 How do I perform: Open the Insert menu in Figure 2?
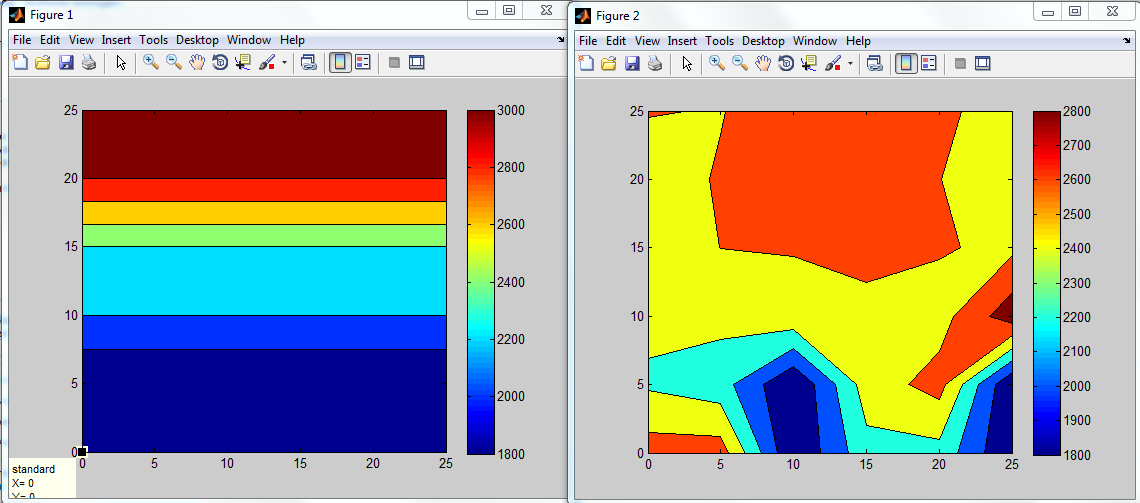coord(682,41)
